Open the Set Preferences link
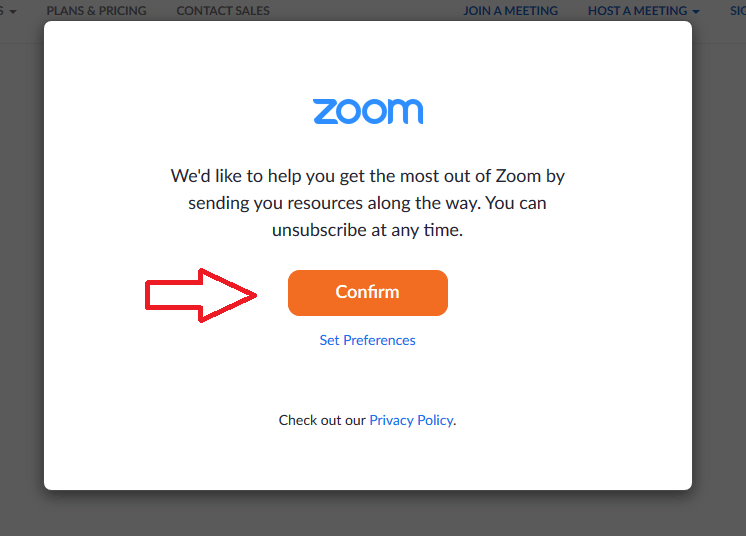The image size is (746, 536). [367, 340]
